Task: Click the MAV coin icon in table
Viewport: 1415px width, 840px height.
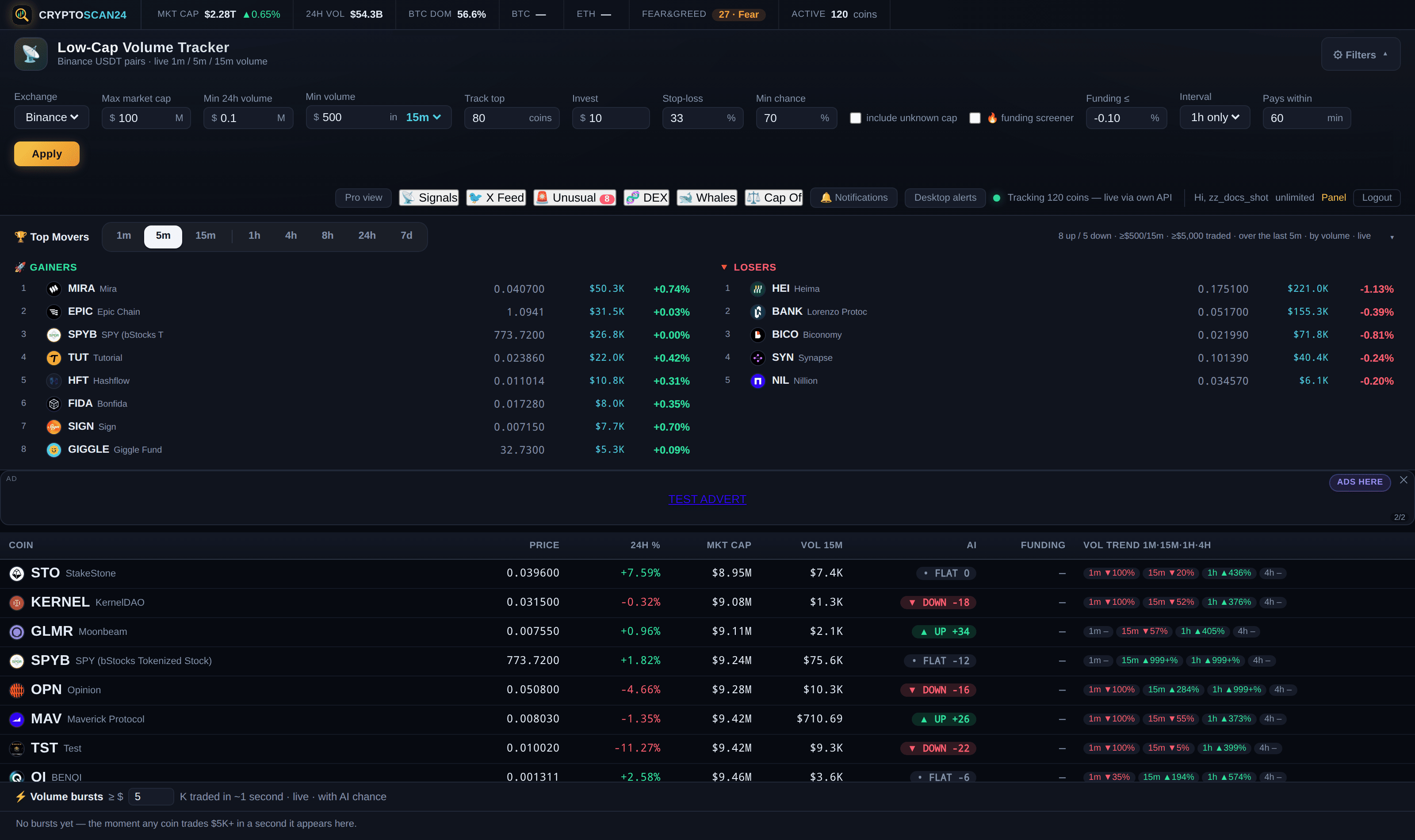Action: (17, 719)
